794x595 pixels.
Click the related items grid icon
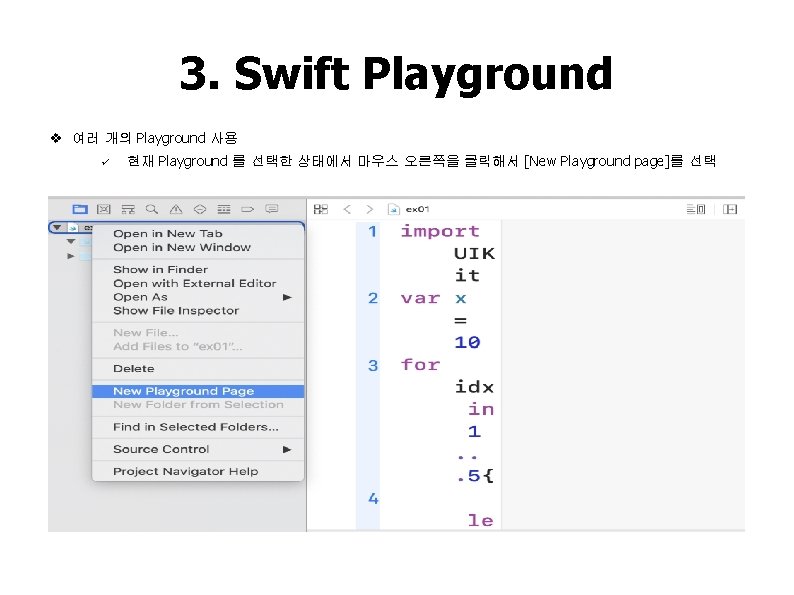321,209
